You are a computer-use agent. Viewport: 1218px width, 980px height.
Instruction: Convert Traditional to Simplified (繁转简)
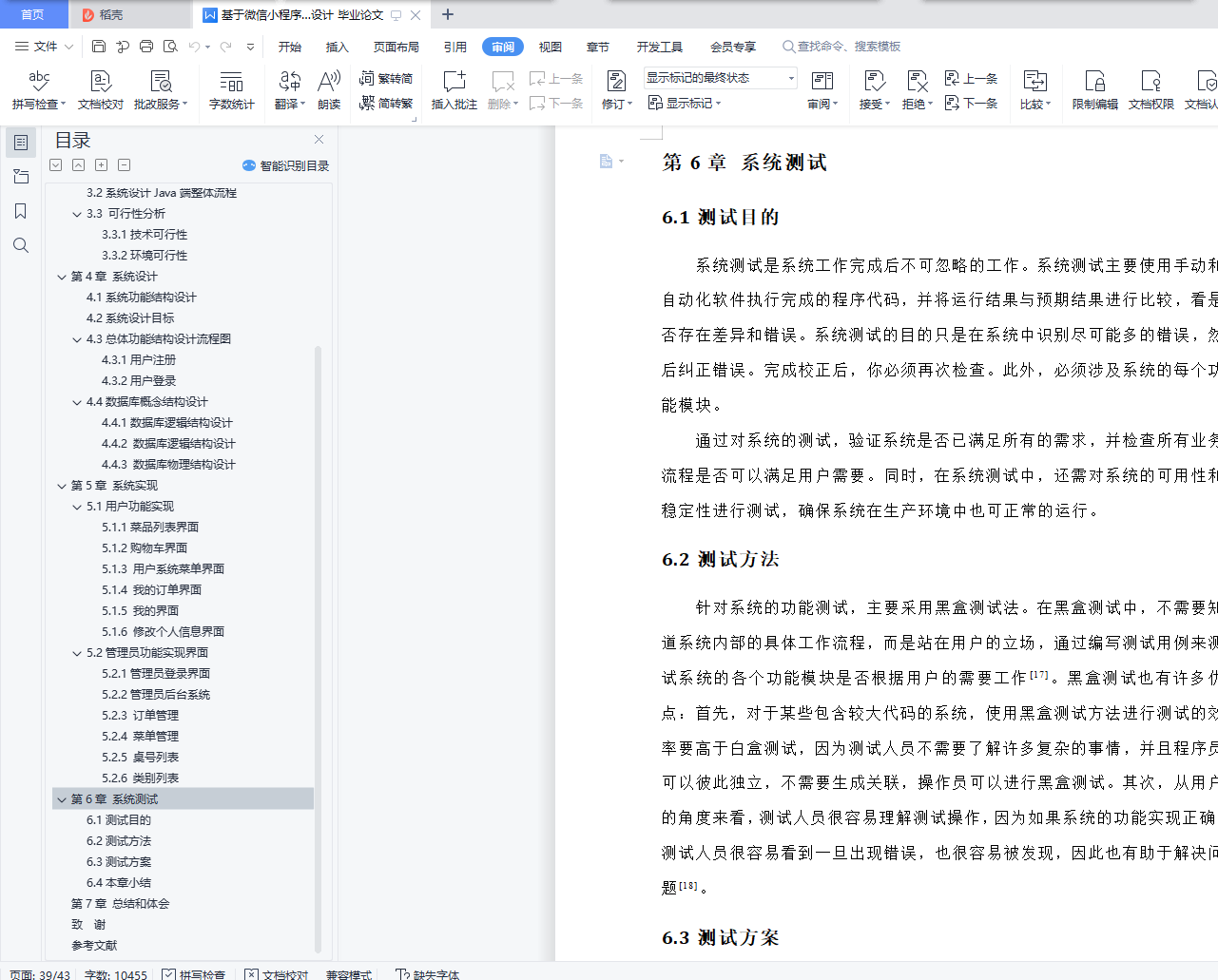pyautogui.click(x=386, y=78)
